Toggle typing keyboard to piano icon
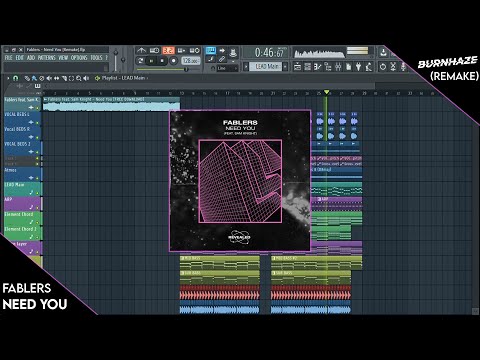480x360 pixels. pos(210,50)
